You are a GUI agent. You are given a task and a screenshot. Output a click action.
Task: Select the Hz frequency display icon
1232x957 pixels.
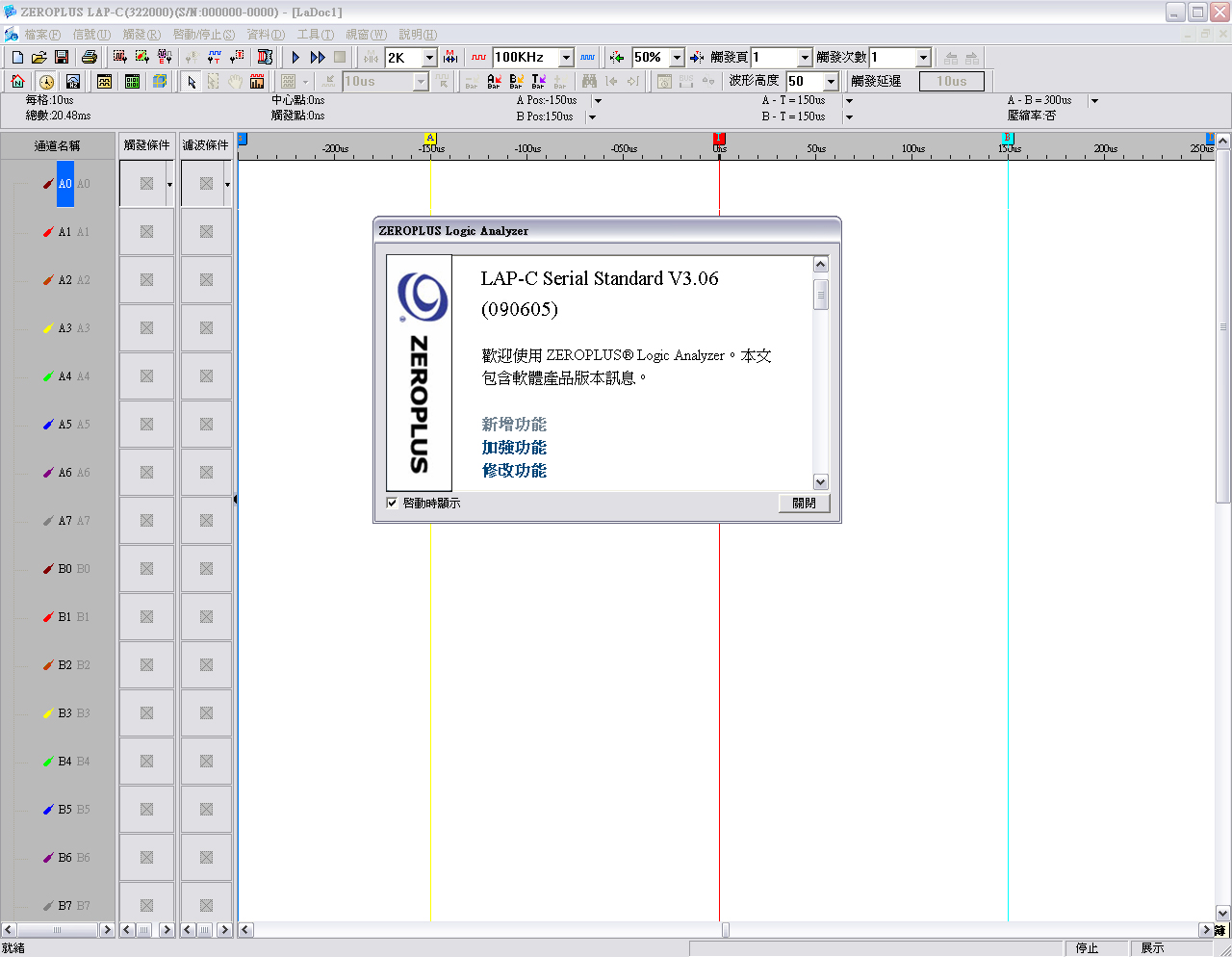[x=73, y=82]
